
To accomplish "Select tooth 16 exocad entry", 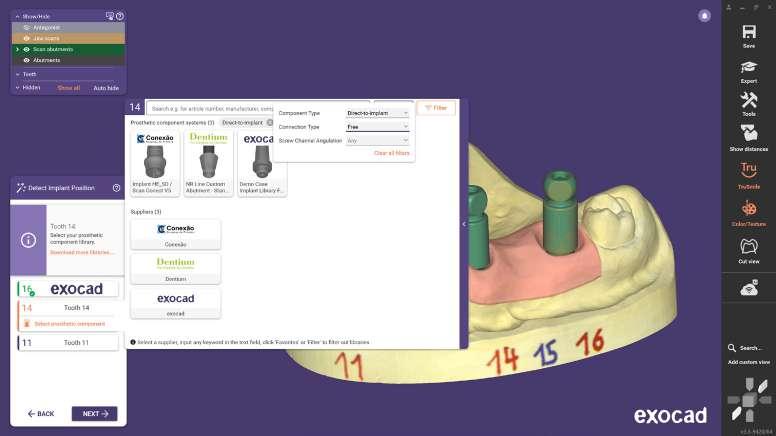I will pos(68,289).
